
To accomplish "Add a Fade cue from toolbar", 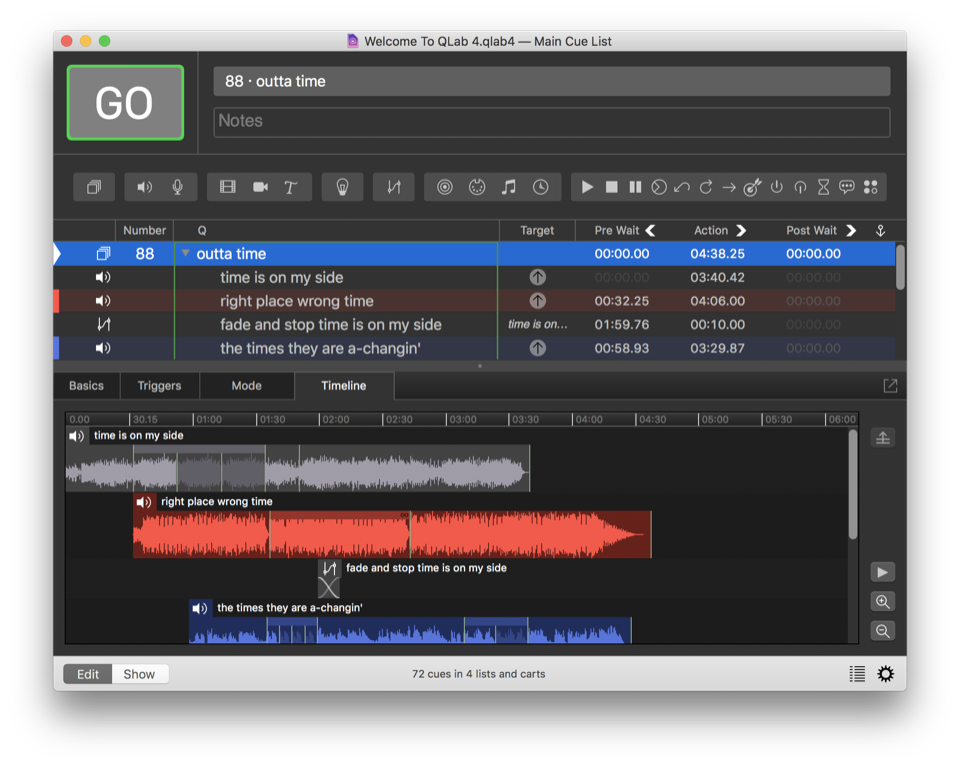I will click(x=394, y=187).
